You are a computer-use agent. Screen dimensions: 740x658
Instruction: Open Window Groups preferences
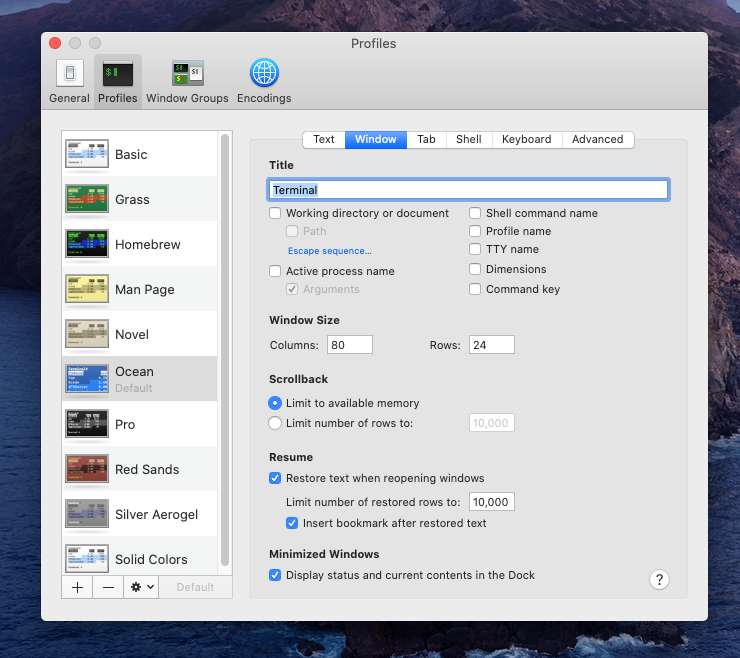[187, 81]
